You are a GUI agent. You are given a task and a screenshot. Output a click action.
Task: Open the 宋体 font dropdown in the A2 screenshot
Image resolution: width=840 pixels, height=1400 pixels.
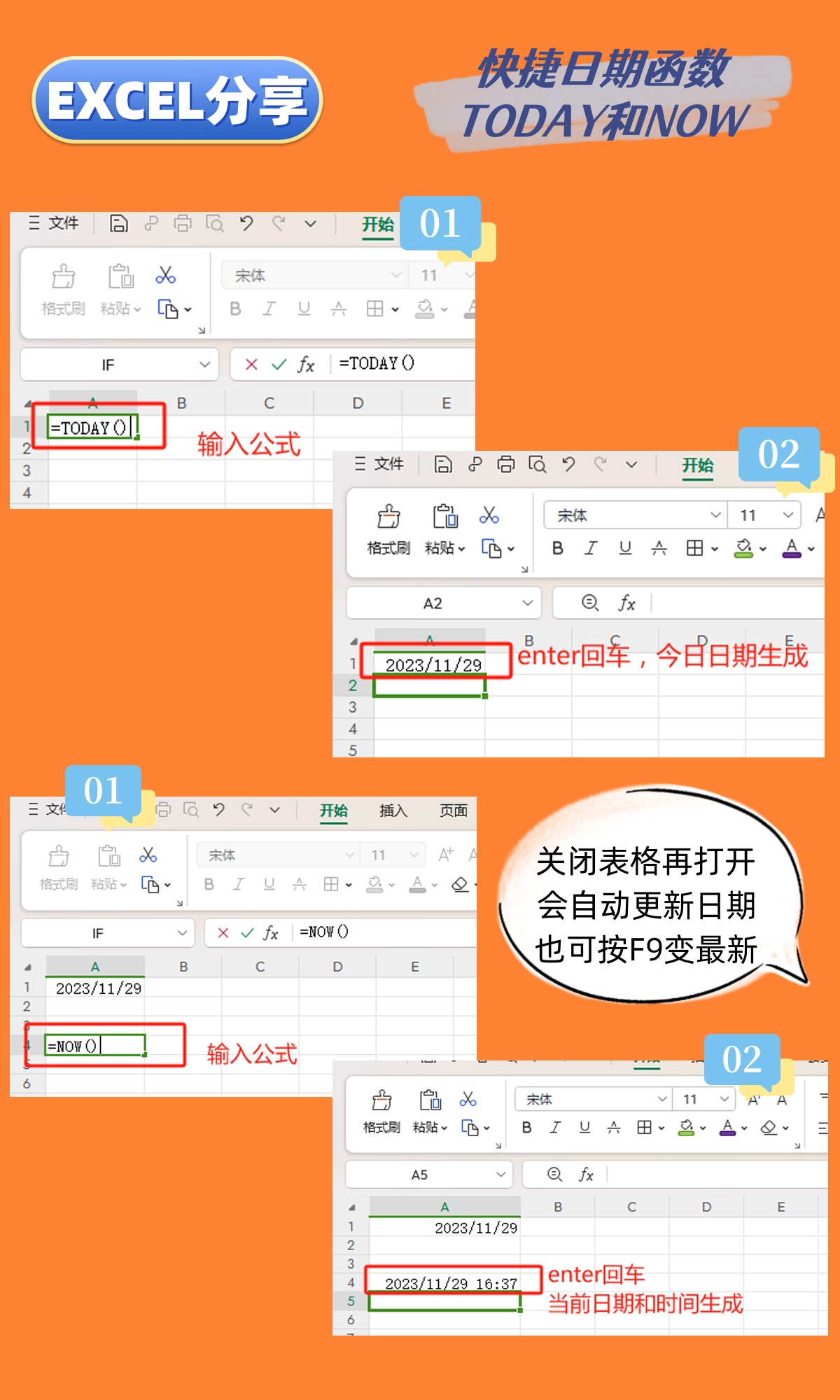coord(715,515)
